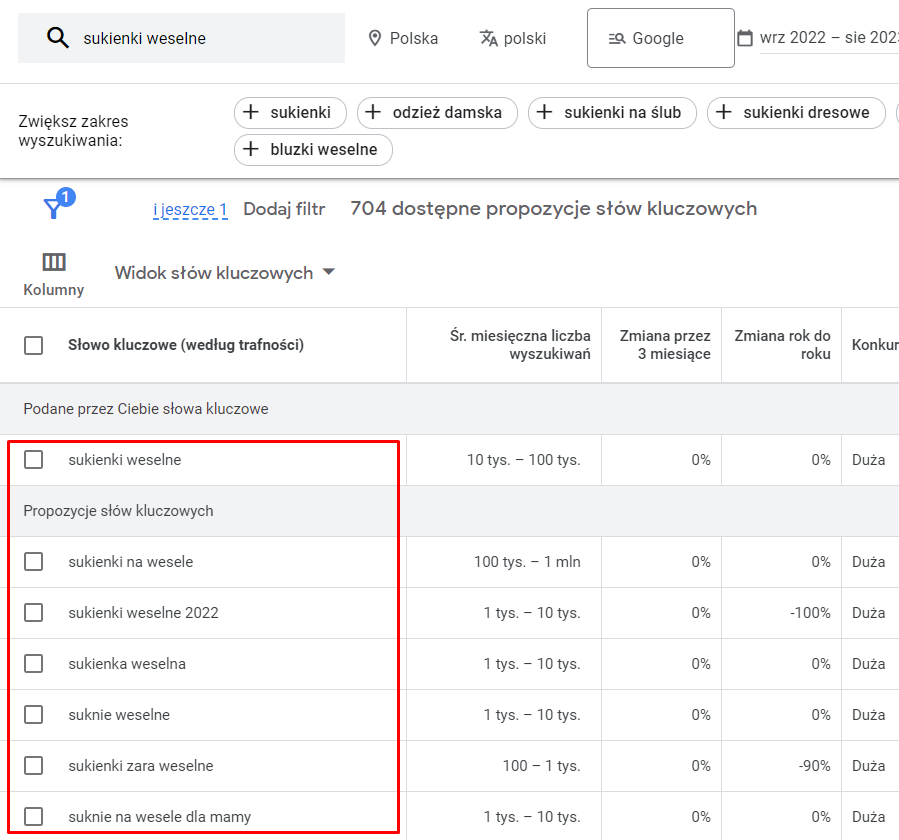Sort by Słowo kluczowe column header

(186, 345)
